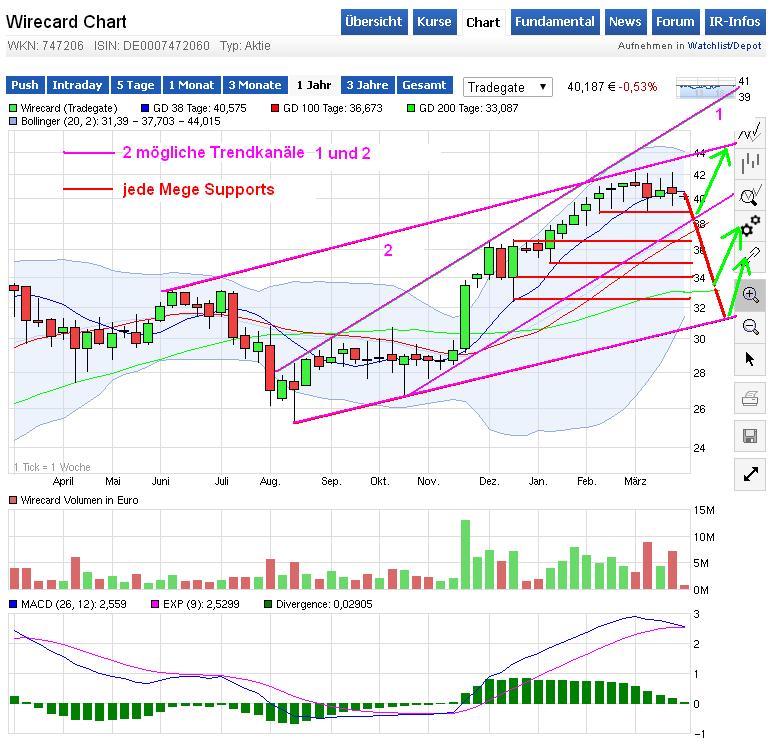Screen dimensions: 777x749
Task: Open the IR-Infos tab
Action: coord(734,22)
